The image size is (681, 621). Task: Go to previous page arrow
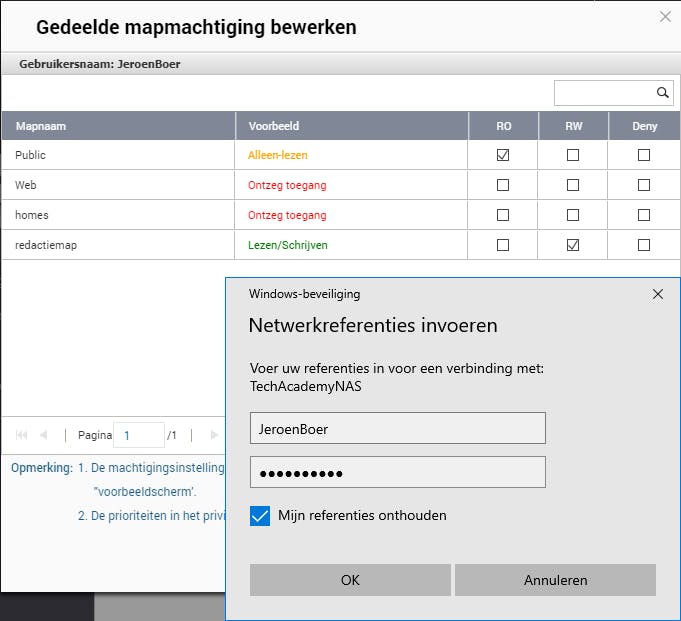click(43, 435)
